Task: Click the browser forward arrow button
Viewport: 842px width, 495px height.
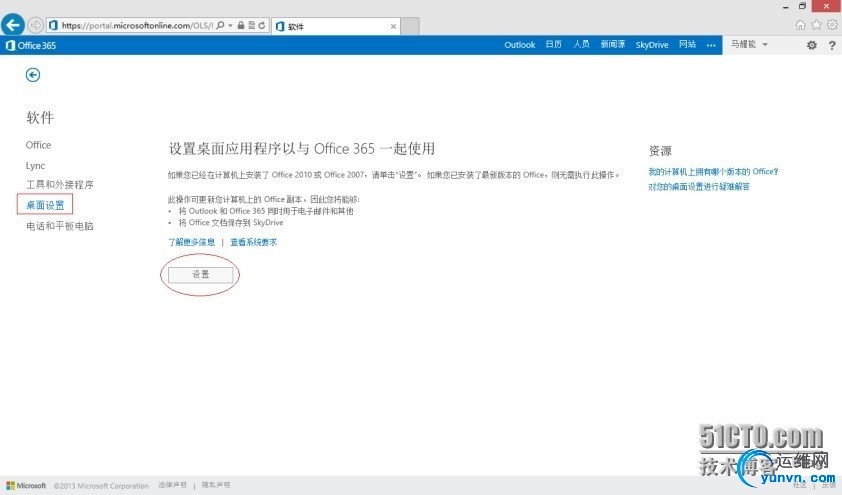Action: click(x=35, y=25)
